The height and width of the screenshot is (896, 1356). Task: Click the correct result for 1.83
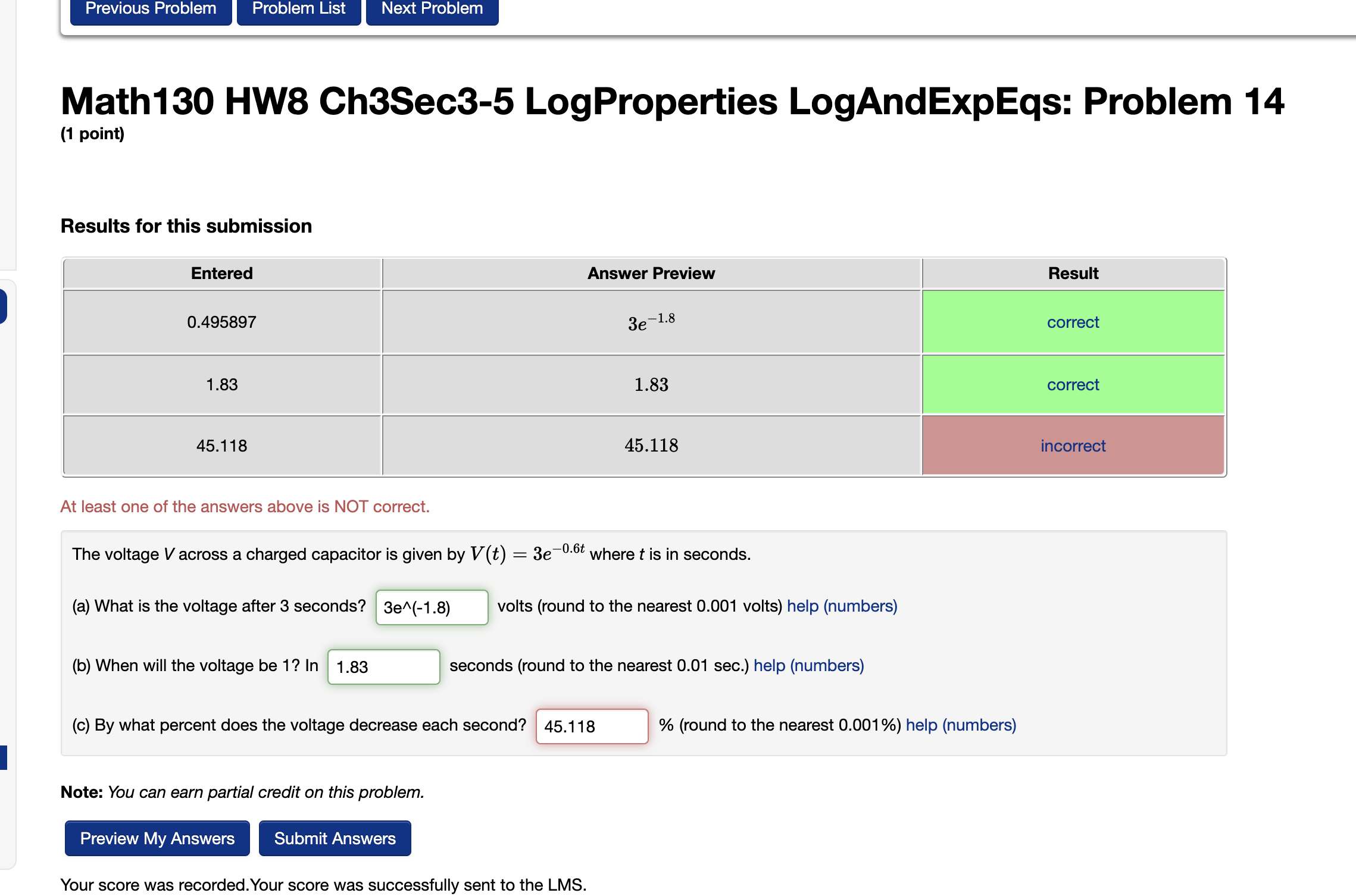tap(1072, 384)
